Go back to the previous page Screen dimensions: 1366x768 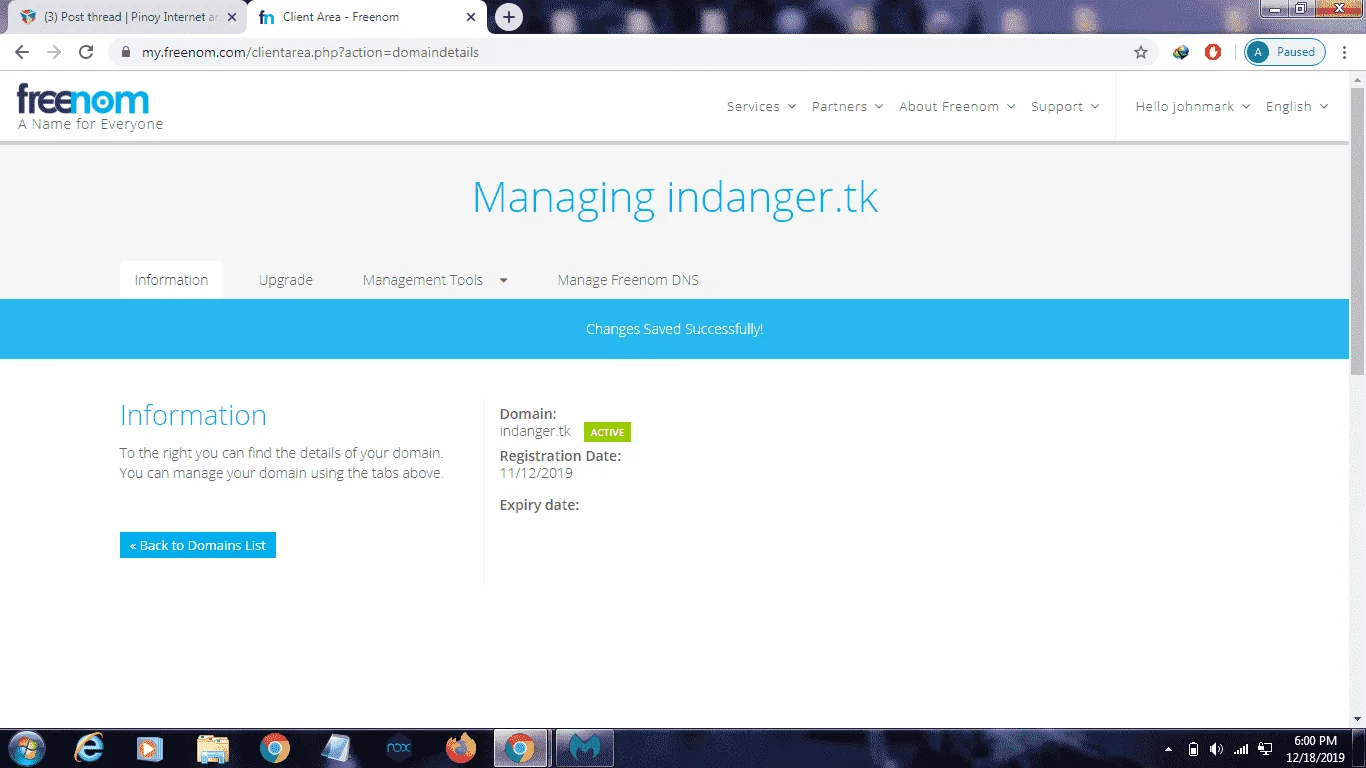pos(22,52)
